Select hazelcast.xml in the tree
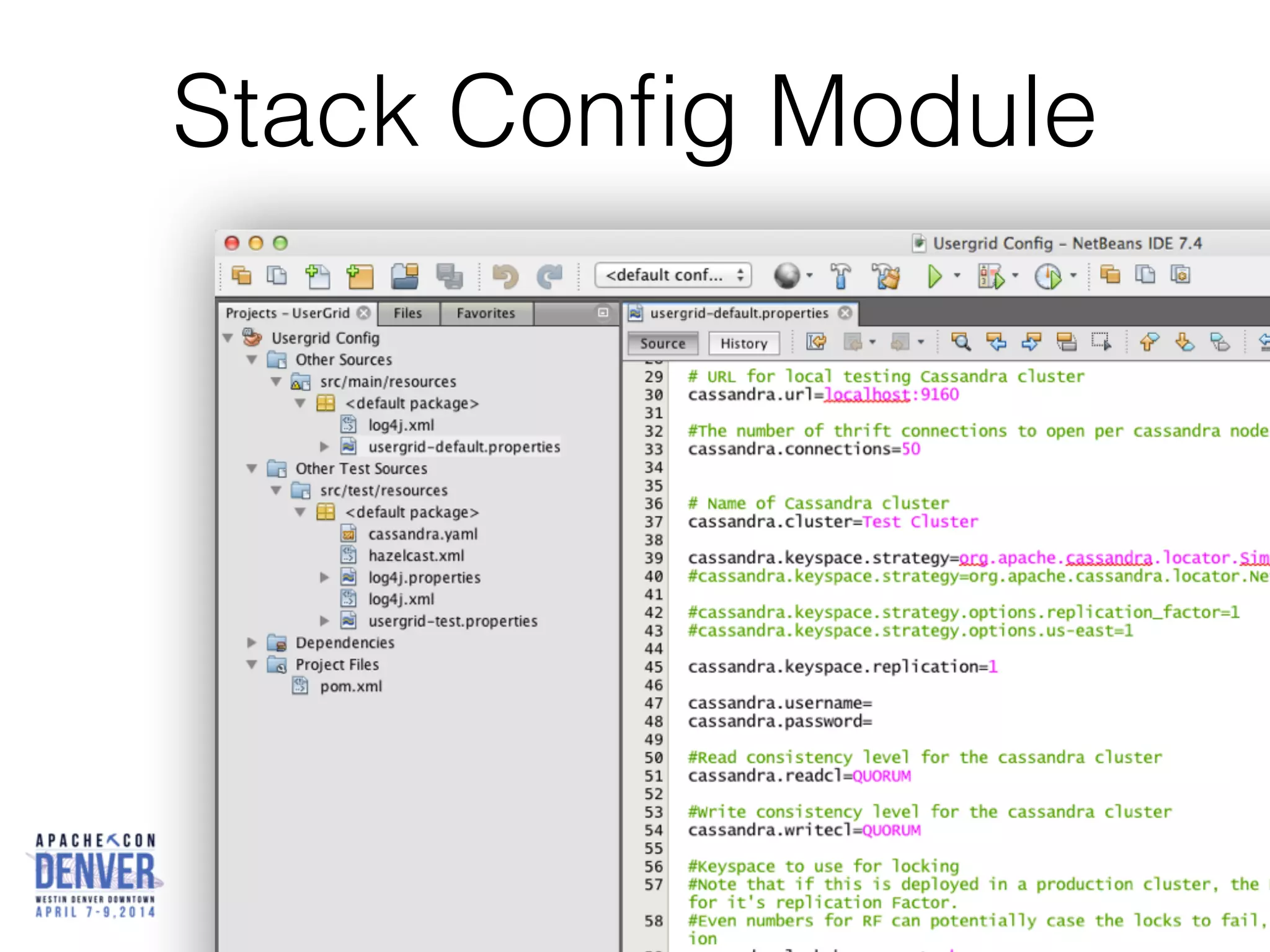 416,556
